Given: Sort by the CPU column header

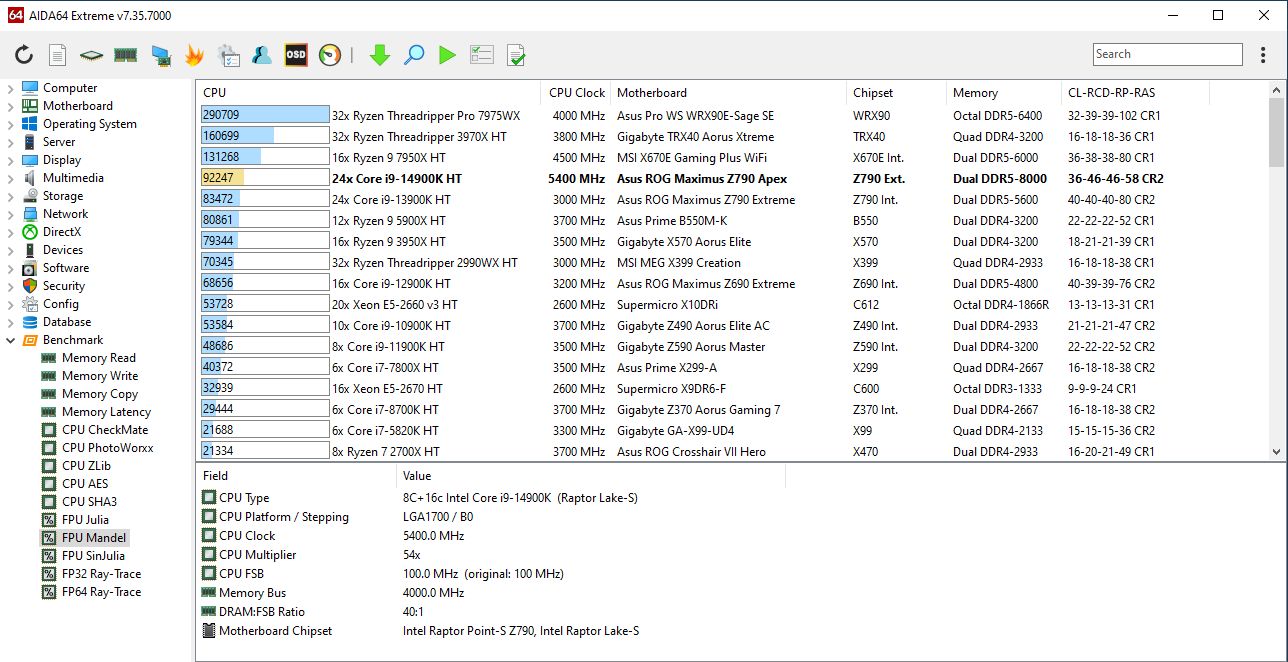Looking at the screenshot, I should tap(368, 93).
